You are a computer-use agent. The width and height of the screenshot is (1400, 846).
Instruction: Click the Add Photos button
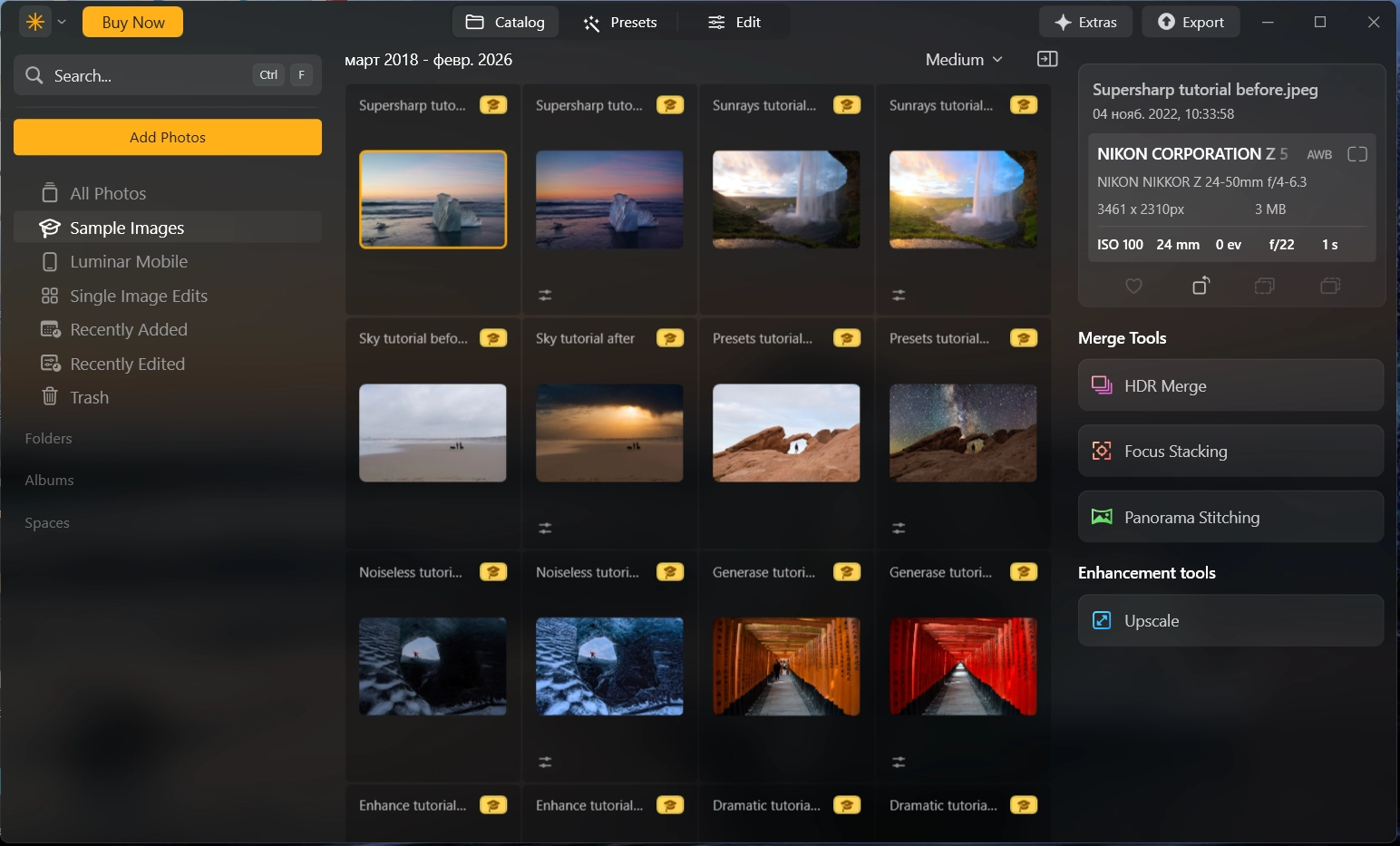168,137
